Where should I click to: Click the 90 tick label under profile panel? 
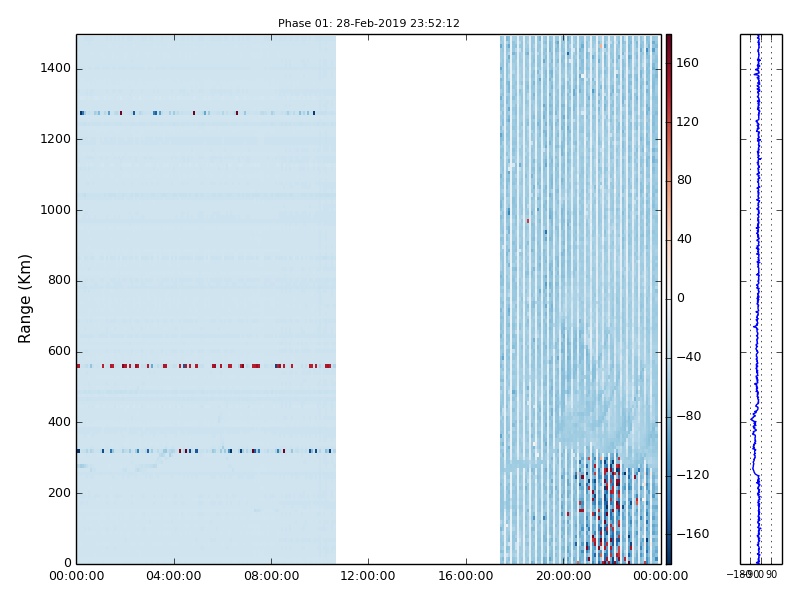pyautogui.click(x=771, y=574)
